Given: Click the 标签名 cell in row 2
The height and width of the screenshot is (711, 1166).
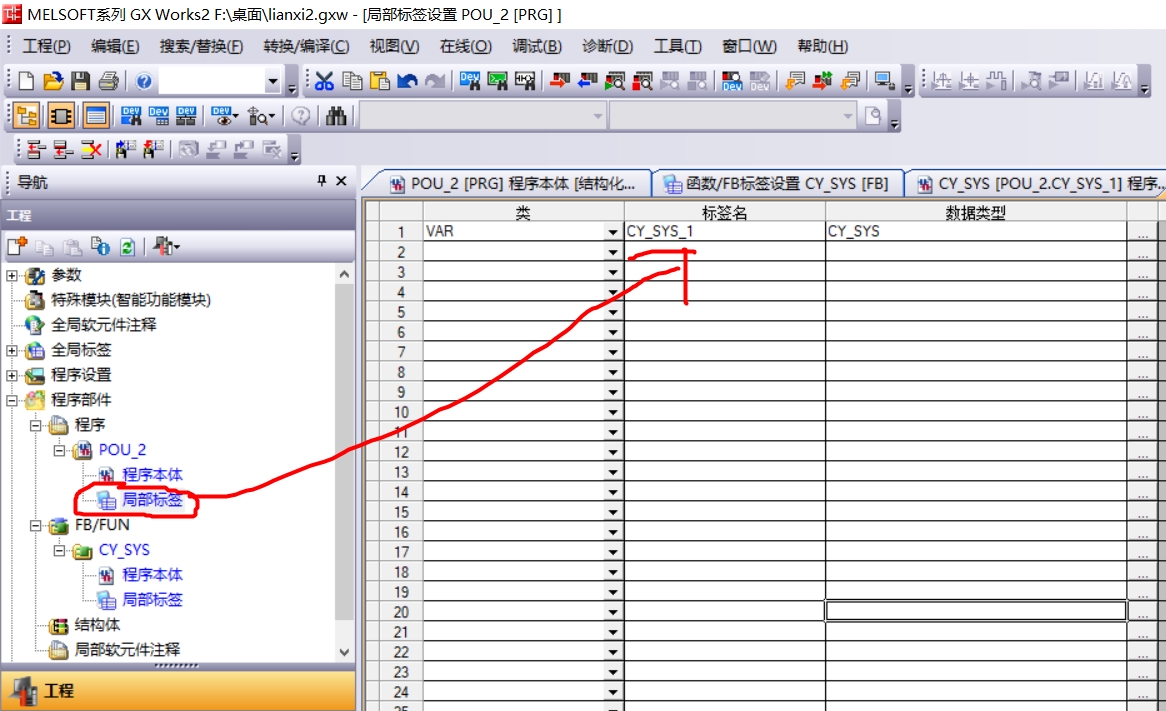Looking at the screenshot, I should click(x=724, y=252).
